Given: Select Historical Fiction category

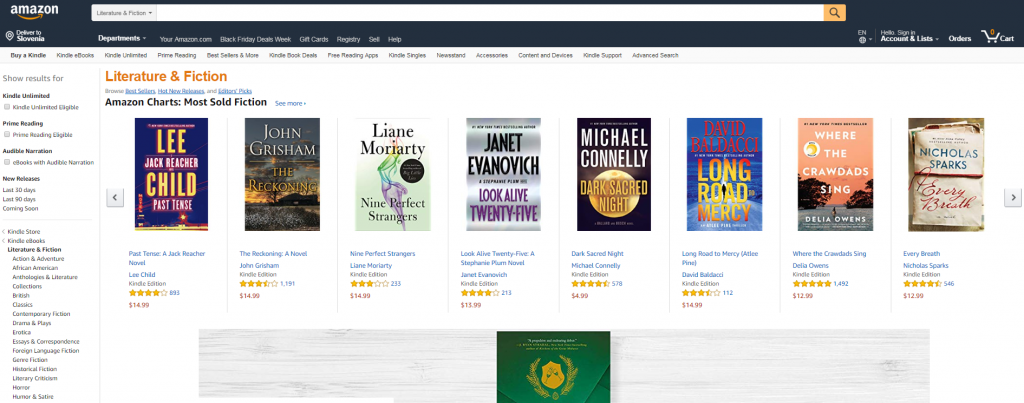Looking at the screenshot, I should (35, 369).
